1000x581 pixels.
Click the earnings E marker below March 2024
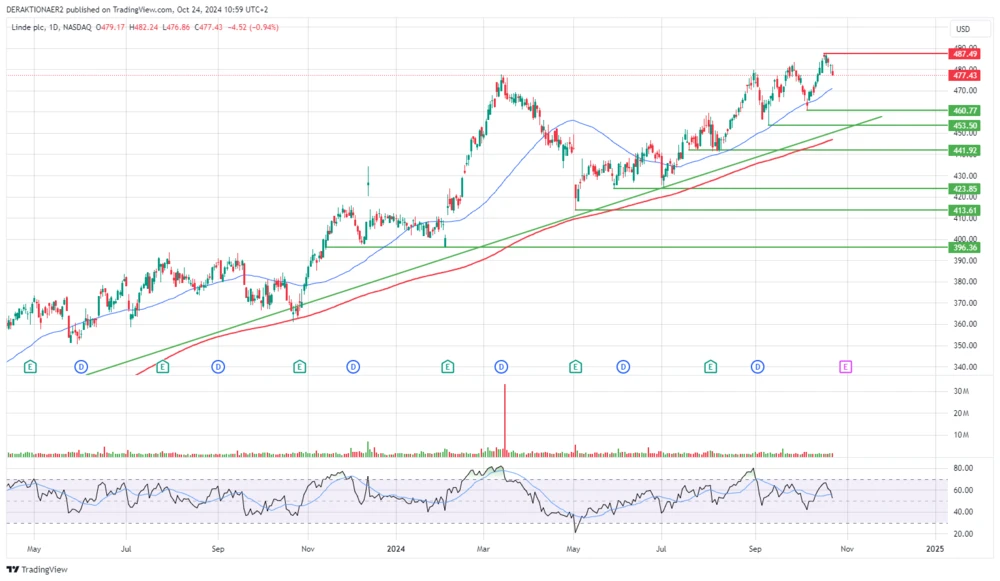click(x=445, y=367)
